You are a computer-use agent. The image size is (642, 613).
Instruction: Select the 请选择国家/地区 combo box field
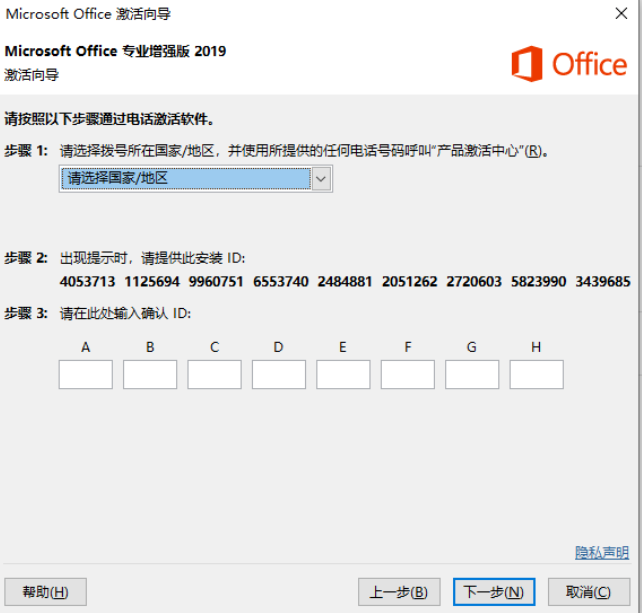click(x=195, y=179)
